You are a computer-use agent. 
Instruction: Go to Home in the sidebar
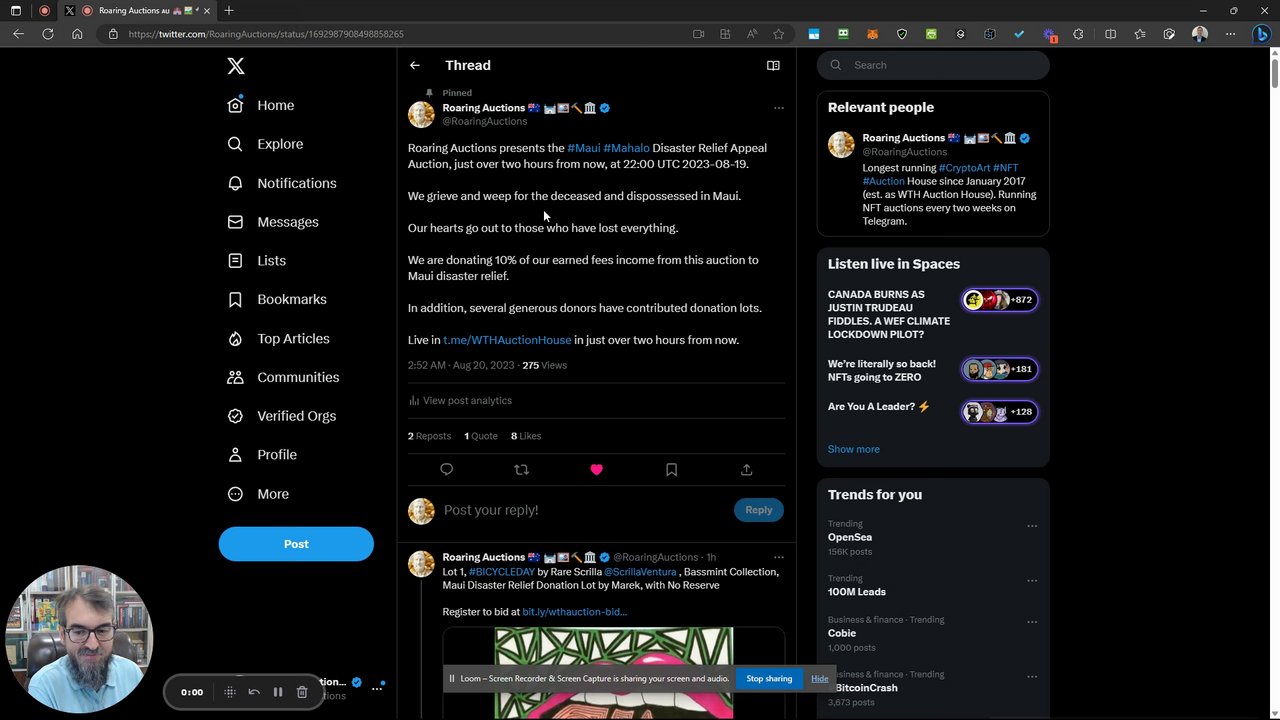(x=261, y=105)
